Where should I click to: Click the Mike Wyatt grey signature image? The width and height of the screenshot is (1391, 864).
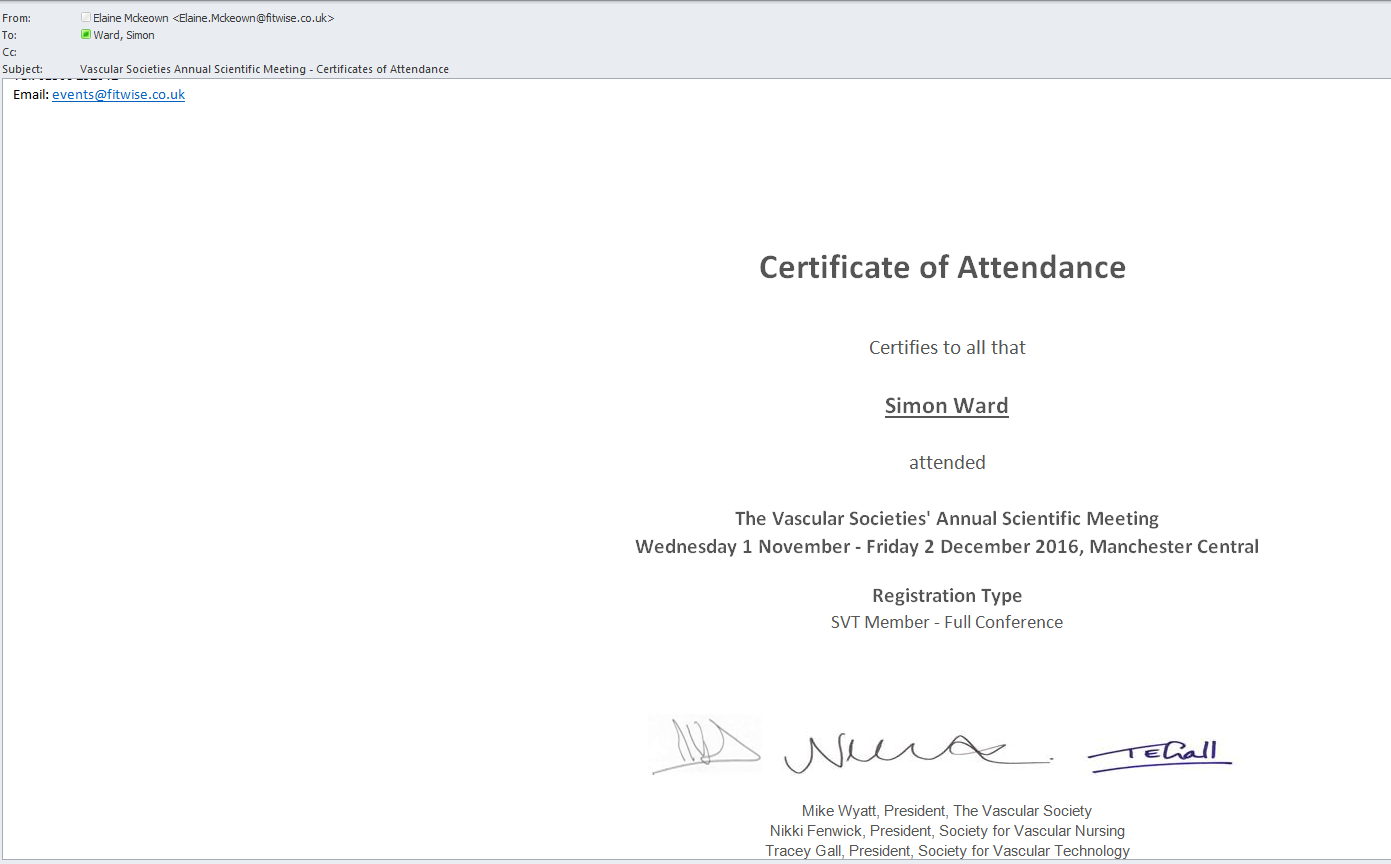click(x=705, y=745)
